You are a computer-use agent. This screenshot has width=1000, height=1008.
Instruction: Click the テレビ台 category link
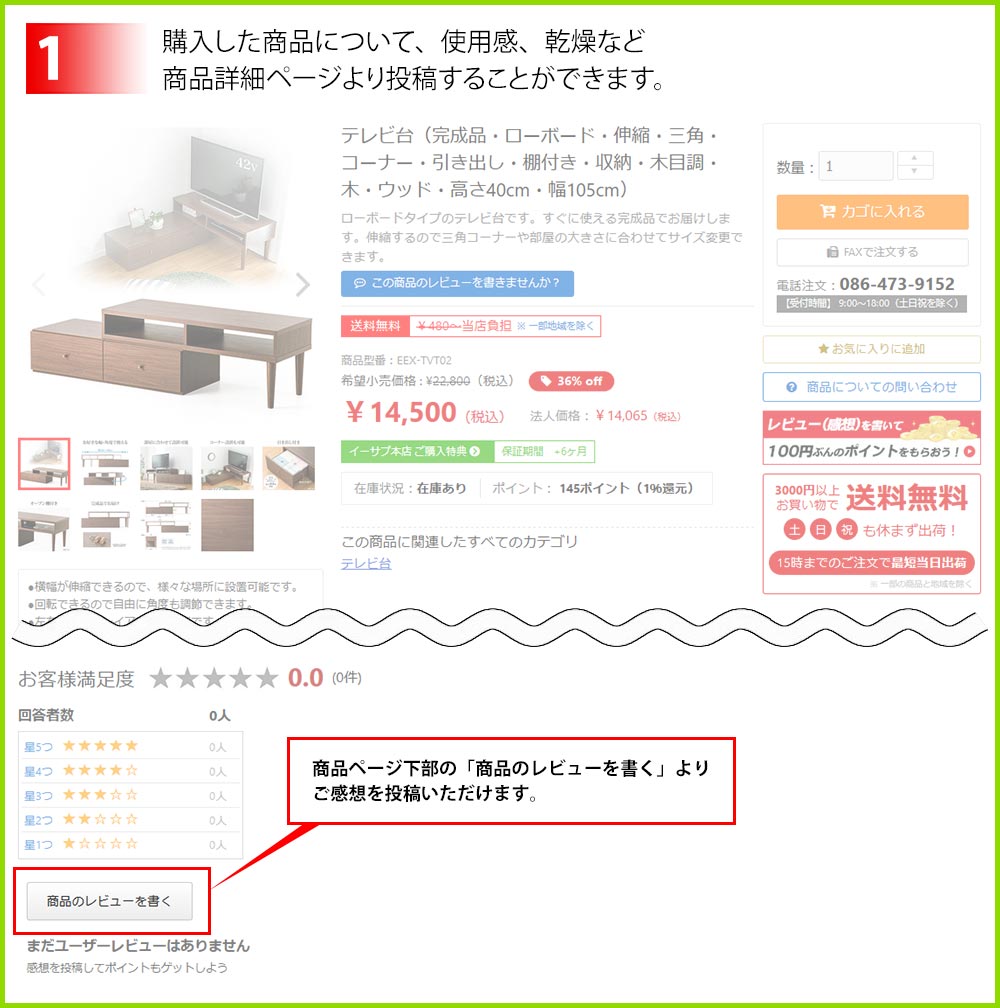(x=366, y=564)
